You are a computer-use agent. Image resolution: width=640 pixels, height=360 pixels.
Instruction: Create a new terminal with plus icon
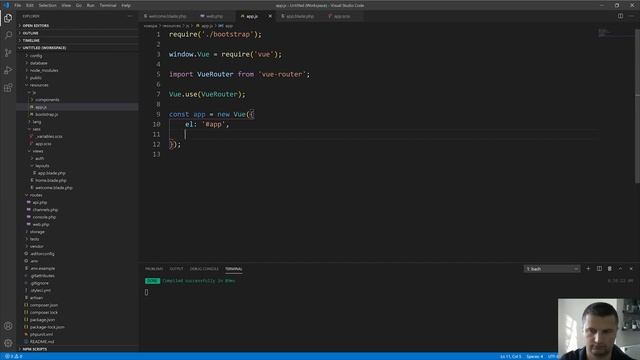588,269
